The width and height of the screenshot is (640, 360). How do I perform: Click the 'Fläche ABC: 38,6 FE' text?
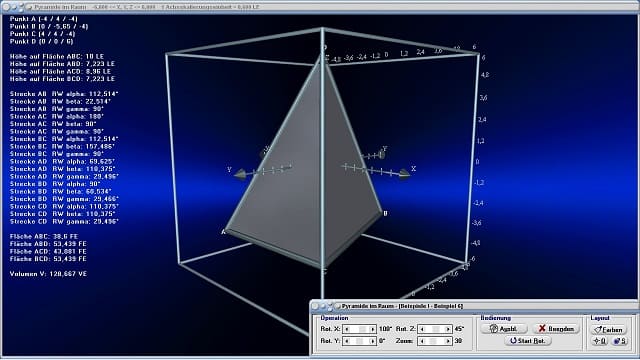pyautogui.click(x=44, y=236)
